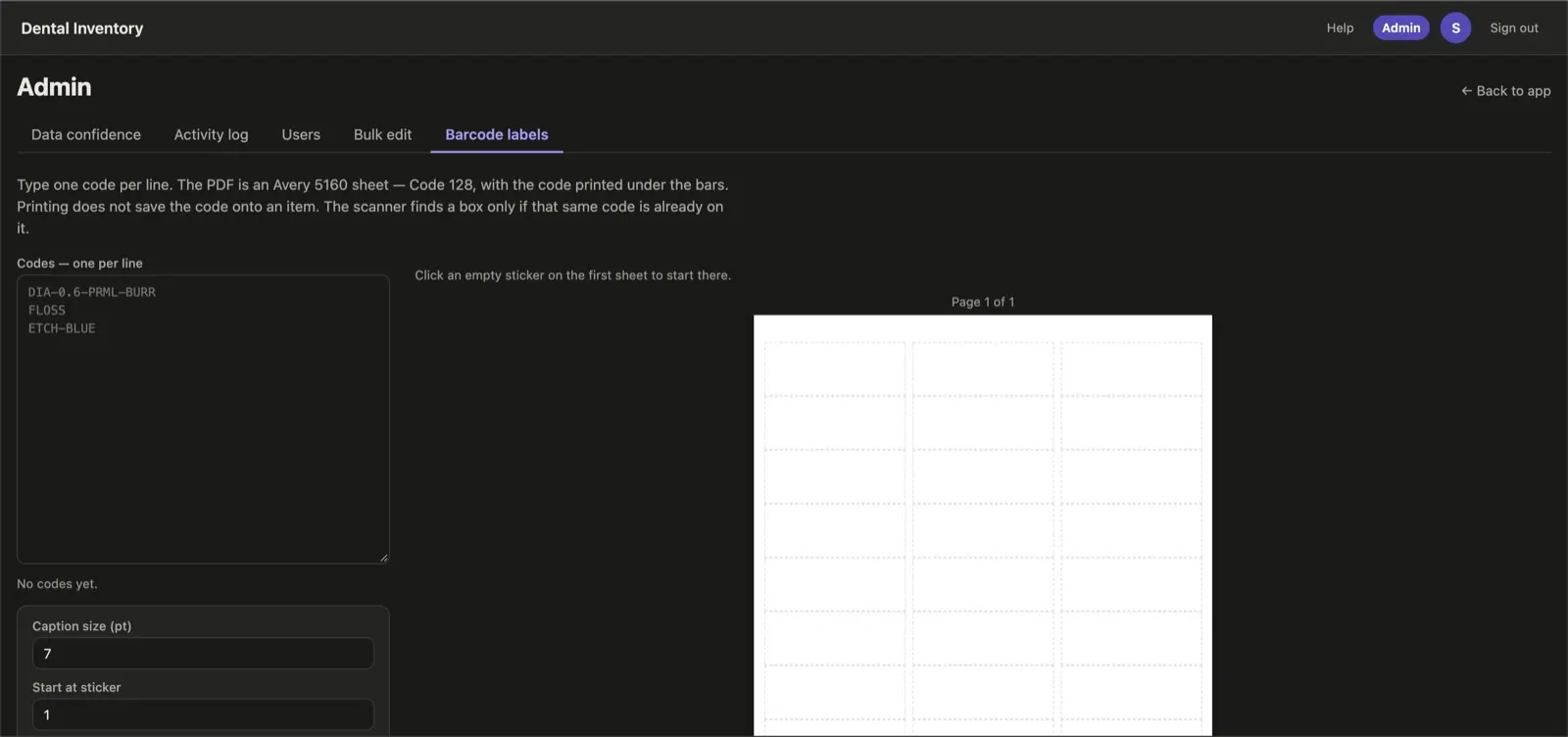Click the Help link
Viewport: 1568px width, 737px height.
pyautogui.click(x=1340, y=27)
